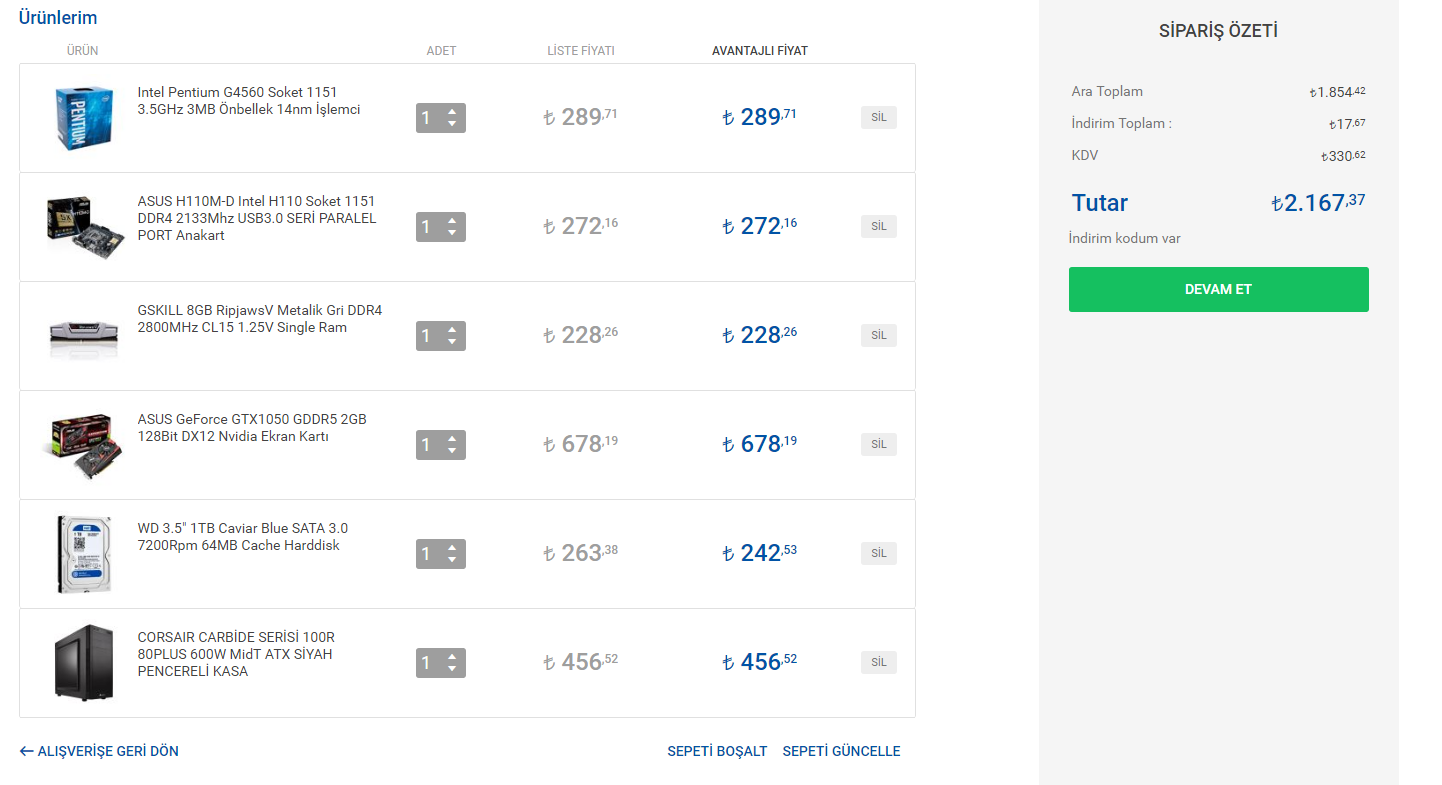
Task: Open the WD Caviar Blue harddisk thumbnail
Action: pos(83,555)
